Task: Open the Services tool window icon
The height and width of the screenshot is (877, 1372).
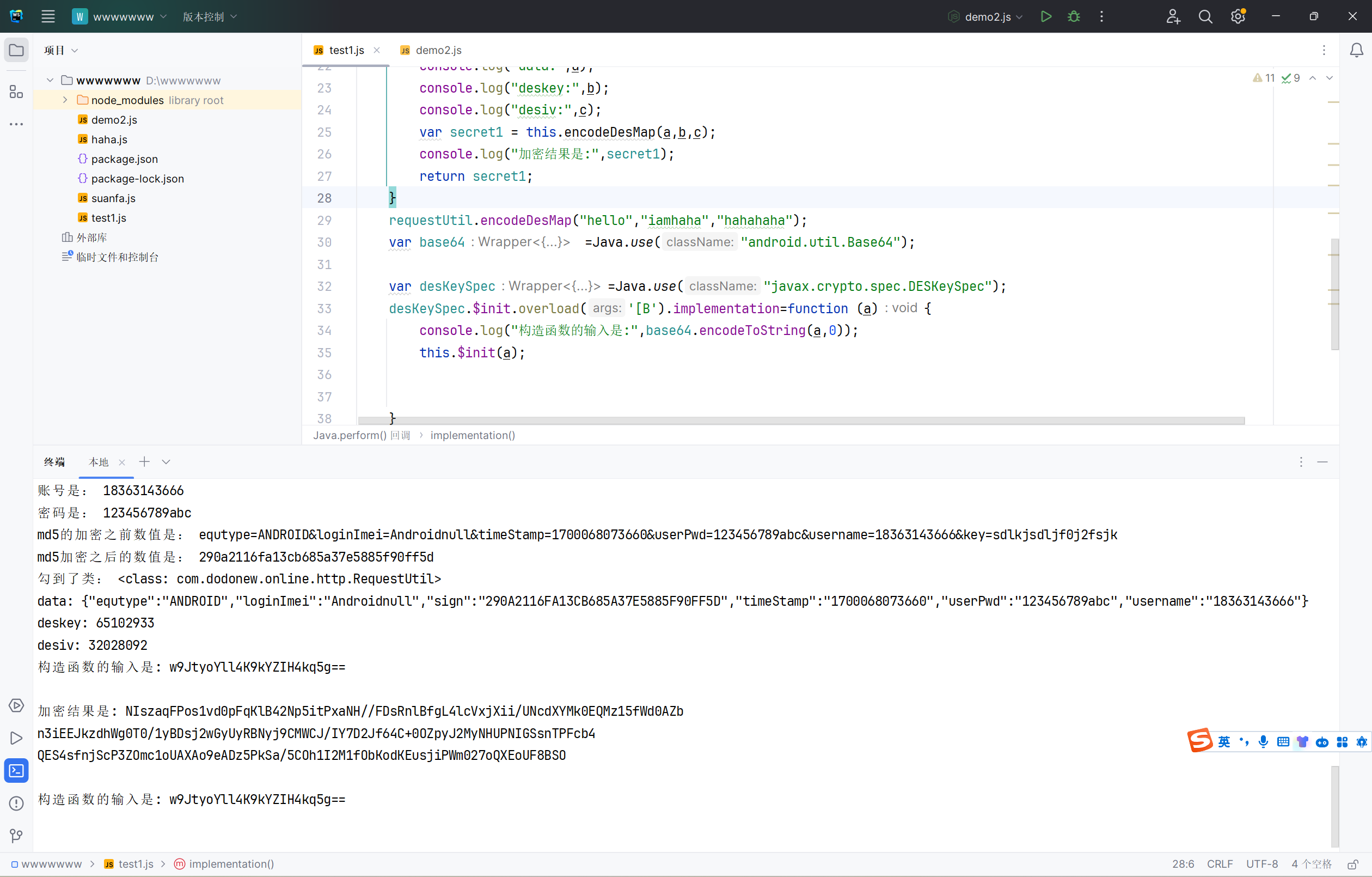Action: coord(16,705)
